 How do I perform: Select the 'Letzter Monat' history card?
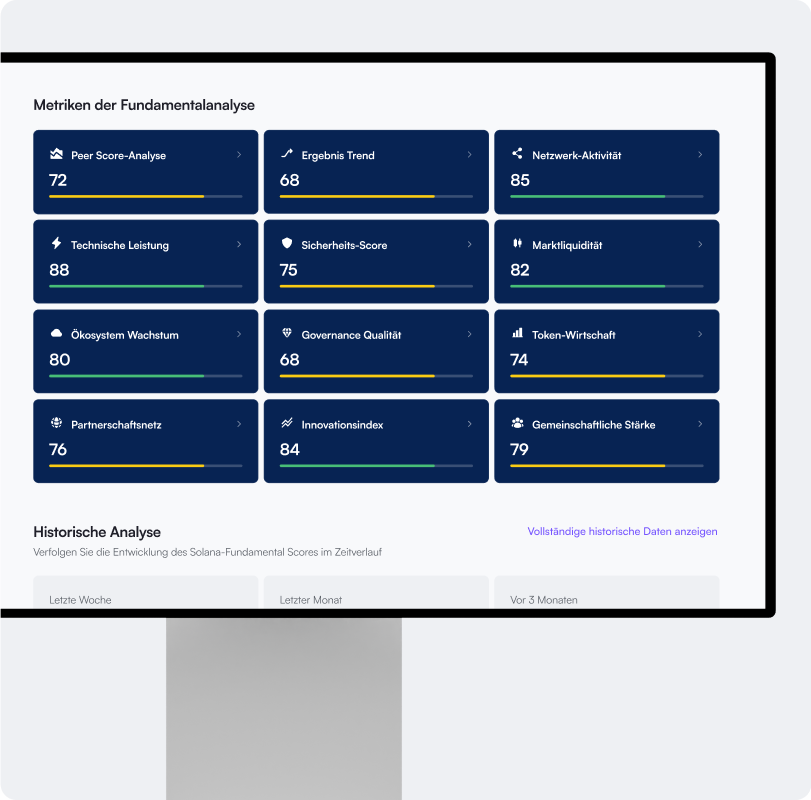(x=376, y=592)
